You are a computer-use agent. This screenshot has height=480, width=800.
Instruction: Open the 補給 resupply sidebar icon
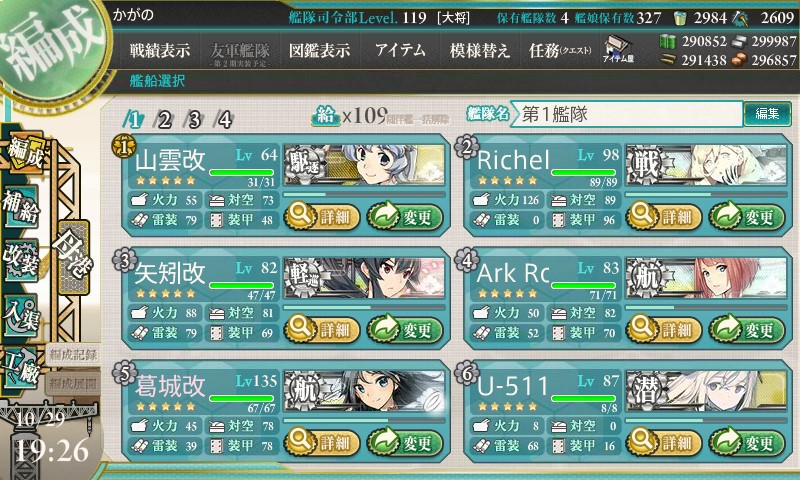(21, 205)
